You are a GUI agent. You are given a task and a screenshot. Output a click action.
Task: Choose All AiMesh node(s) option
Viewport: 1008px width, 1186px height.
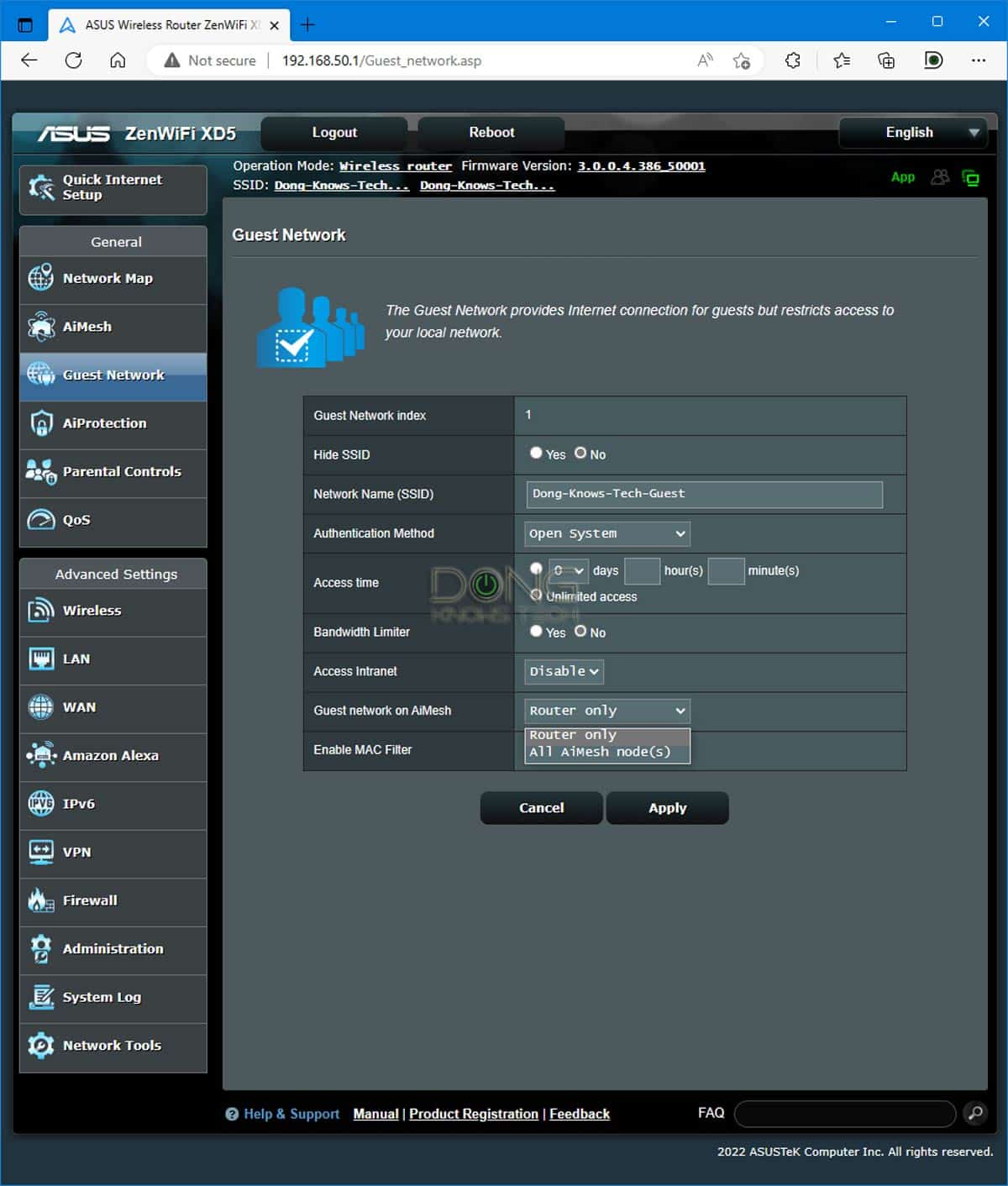point(607,752)
